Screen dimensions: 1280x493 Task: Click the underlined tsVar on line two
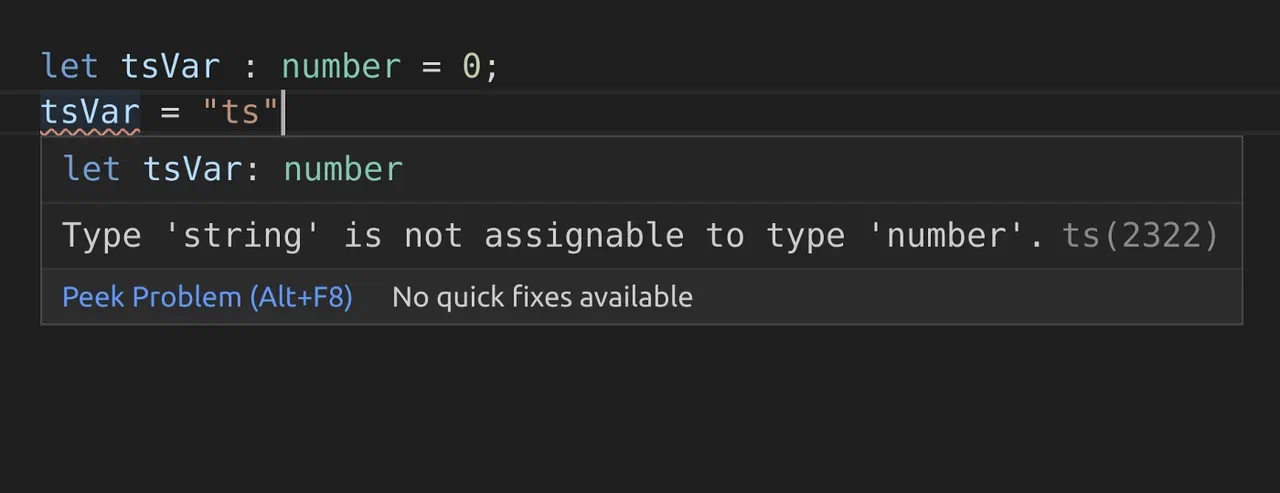(90, 112)
